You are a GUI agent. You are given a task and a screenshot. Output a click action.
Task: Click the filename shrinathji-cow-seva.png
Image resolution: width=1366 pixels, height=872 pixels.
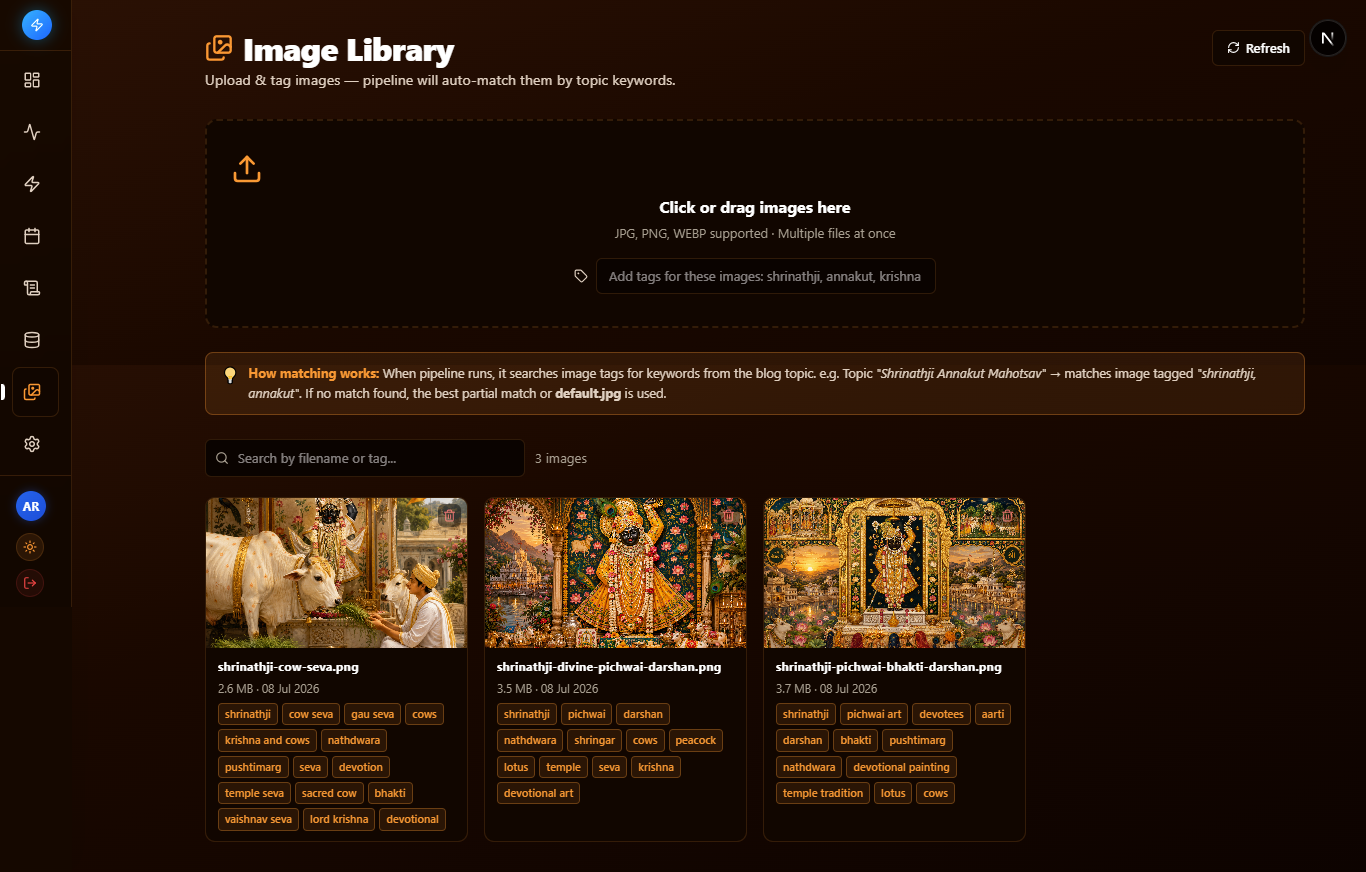point(288,667)
